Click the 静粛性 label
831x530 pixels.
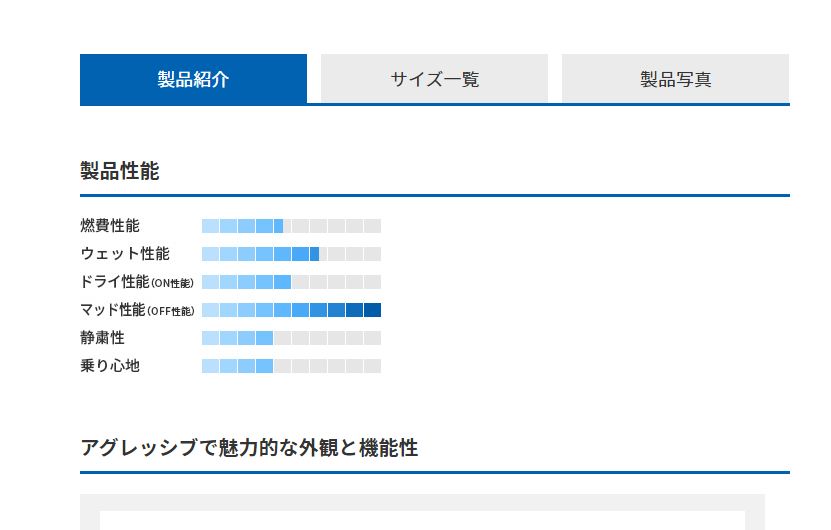point(103,338)
